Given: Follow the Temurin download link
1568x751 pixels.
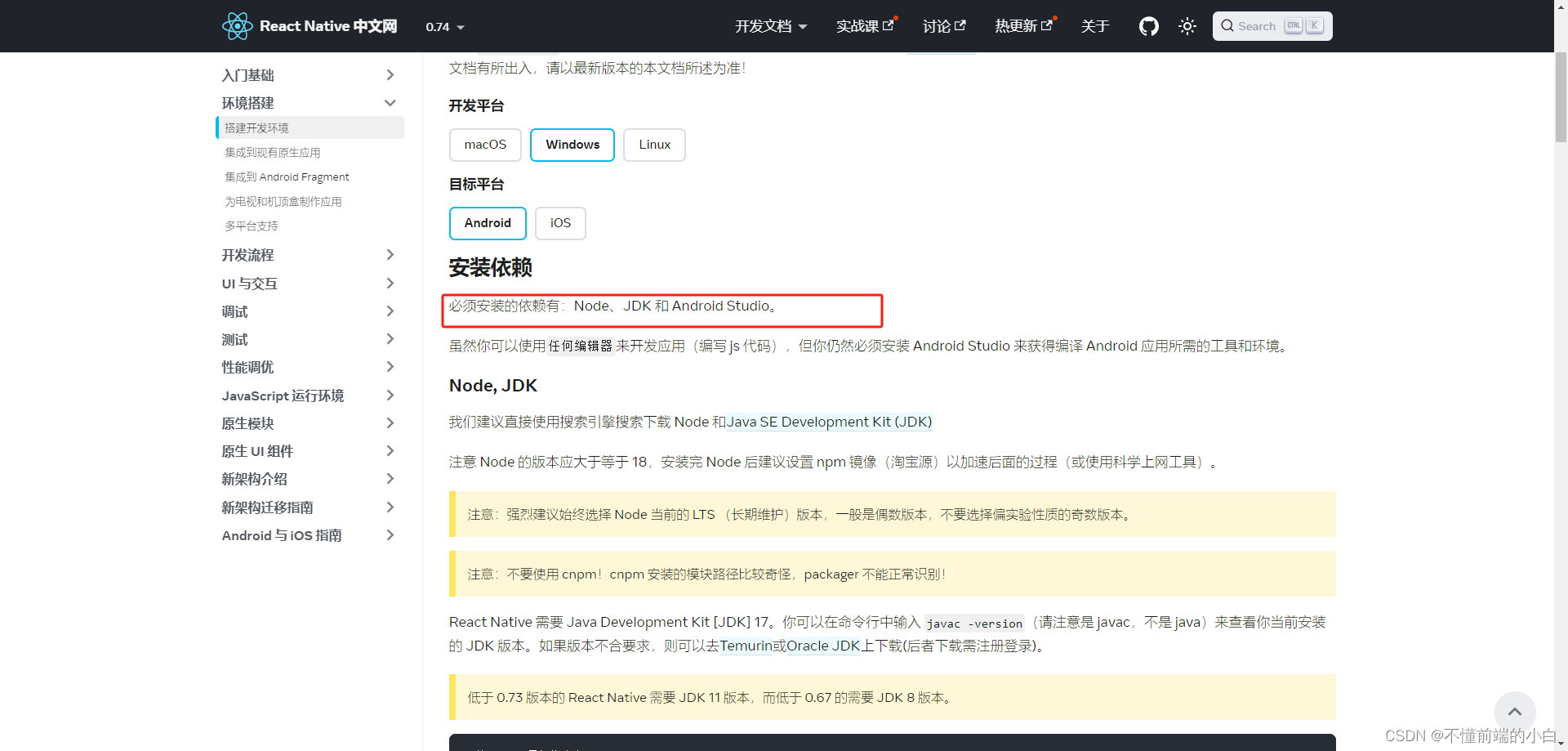Looking at the screenshot, I should (746, 646).
